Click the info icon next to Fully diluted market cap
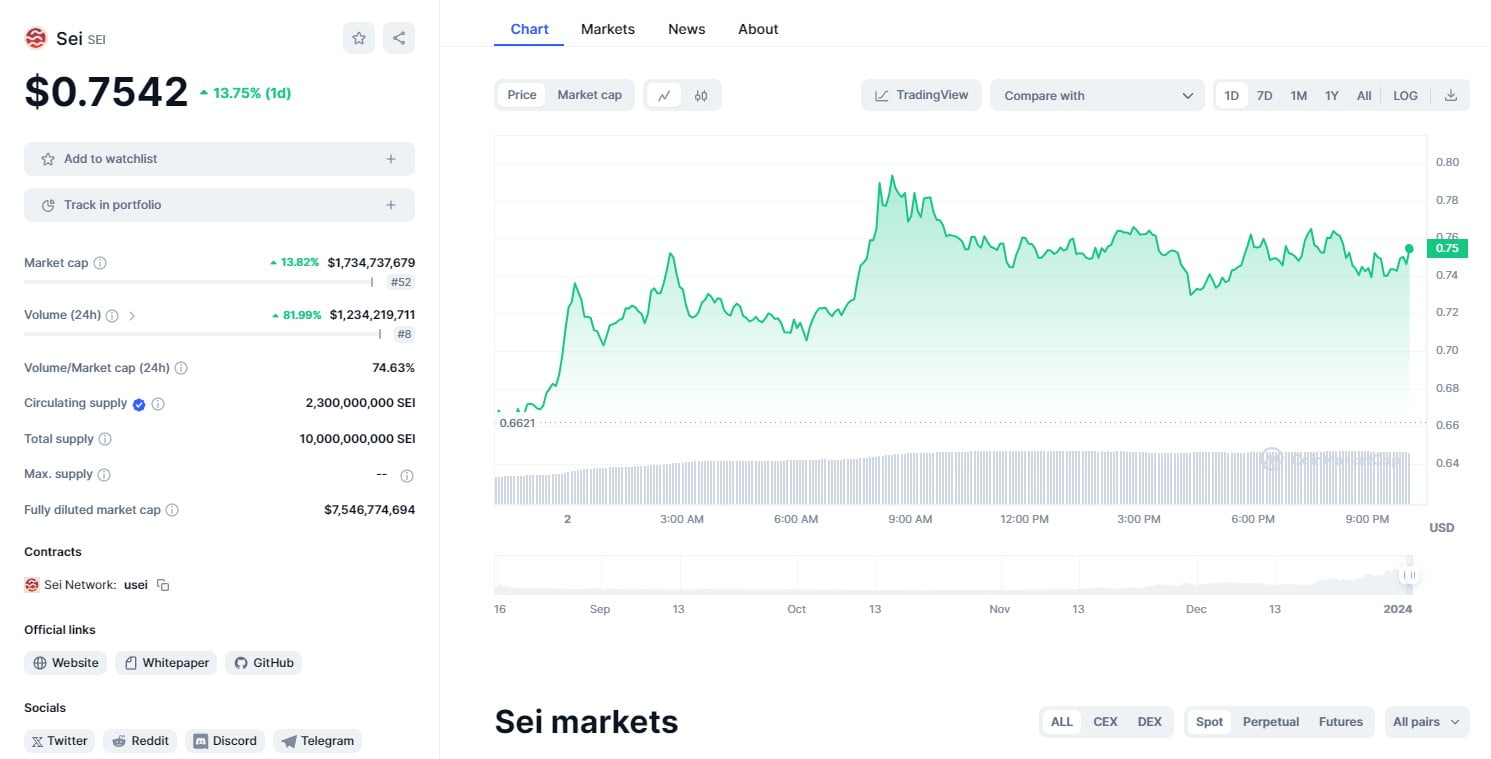The height and width of the screenshot is (759, 1491). (172, 510)
